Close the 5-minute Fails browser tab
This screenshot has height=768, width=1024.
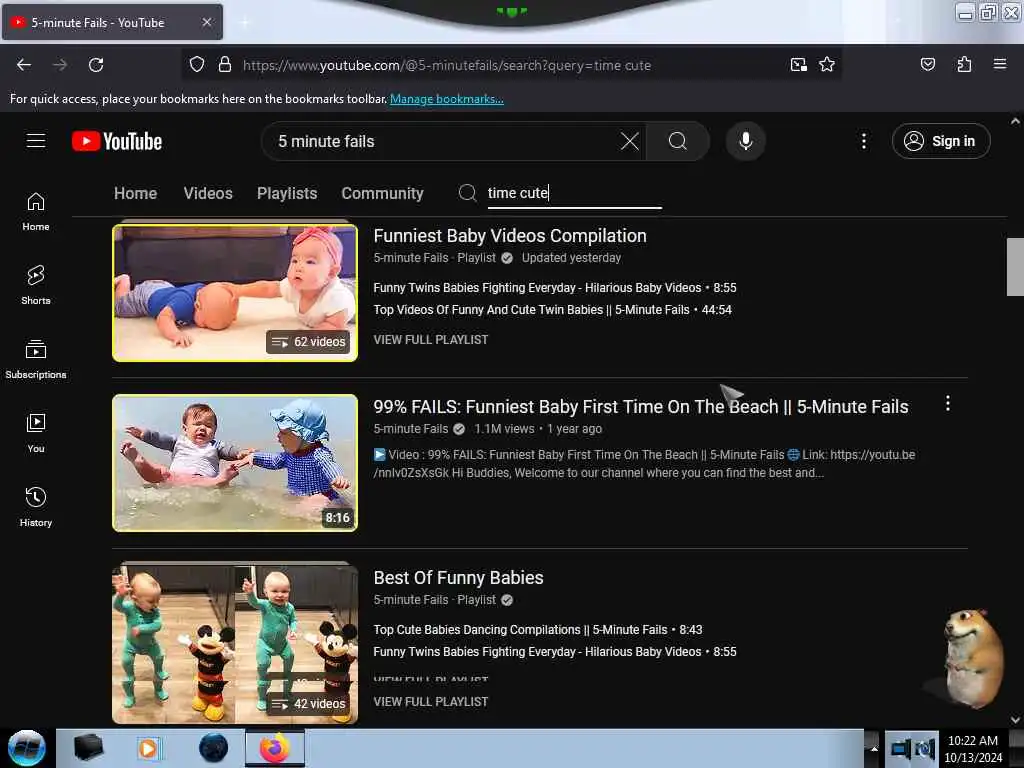(x=206, y=22)
